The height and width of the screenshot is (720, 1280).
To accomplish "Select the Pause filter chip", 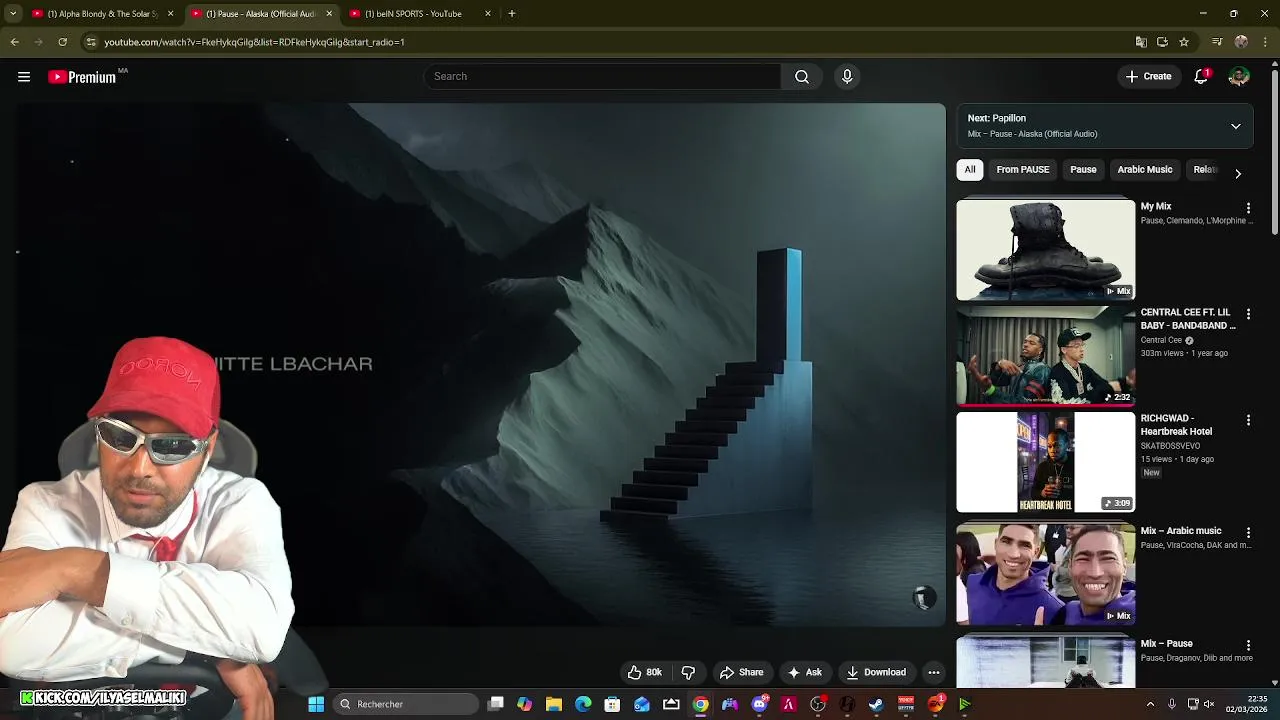I will 1083,170.
